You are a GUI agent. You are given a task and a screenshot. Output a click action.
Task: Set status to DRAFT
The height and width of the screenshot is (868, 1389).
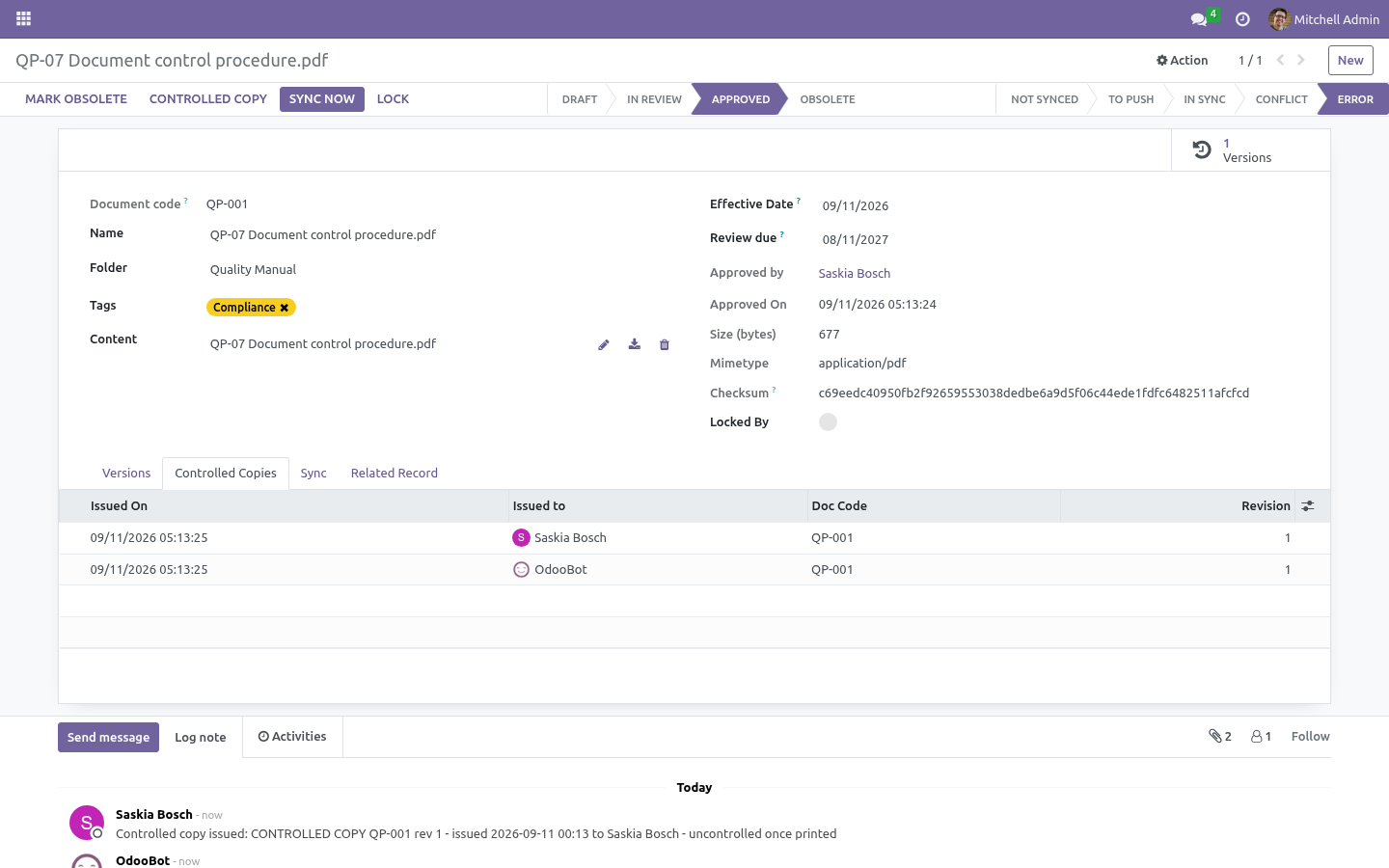(x=580, y=99)
